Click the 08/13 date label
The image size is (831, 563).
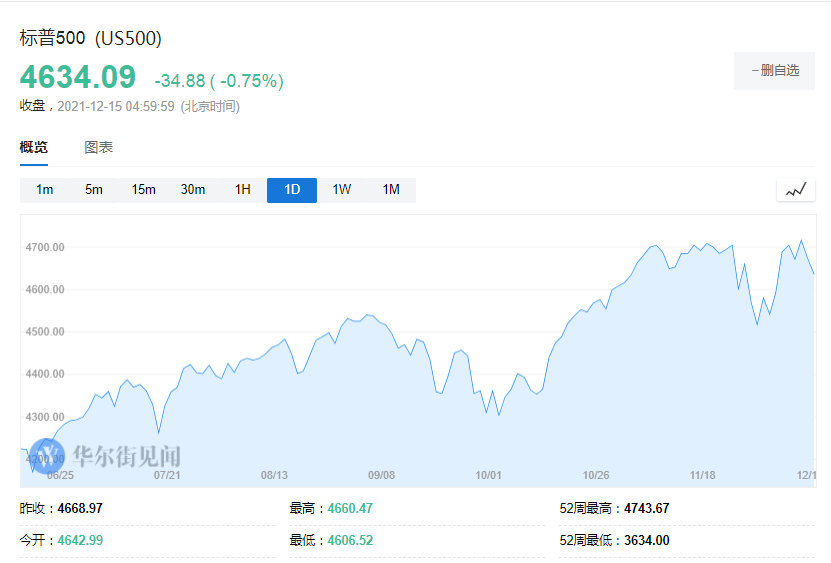coord(274,476)
